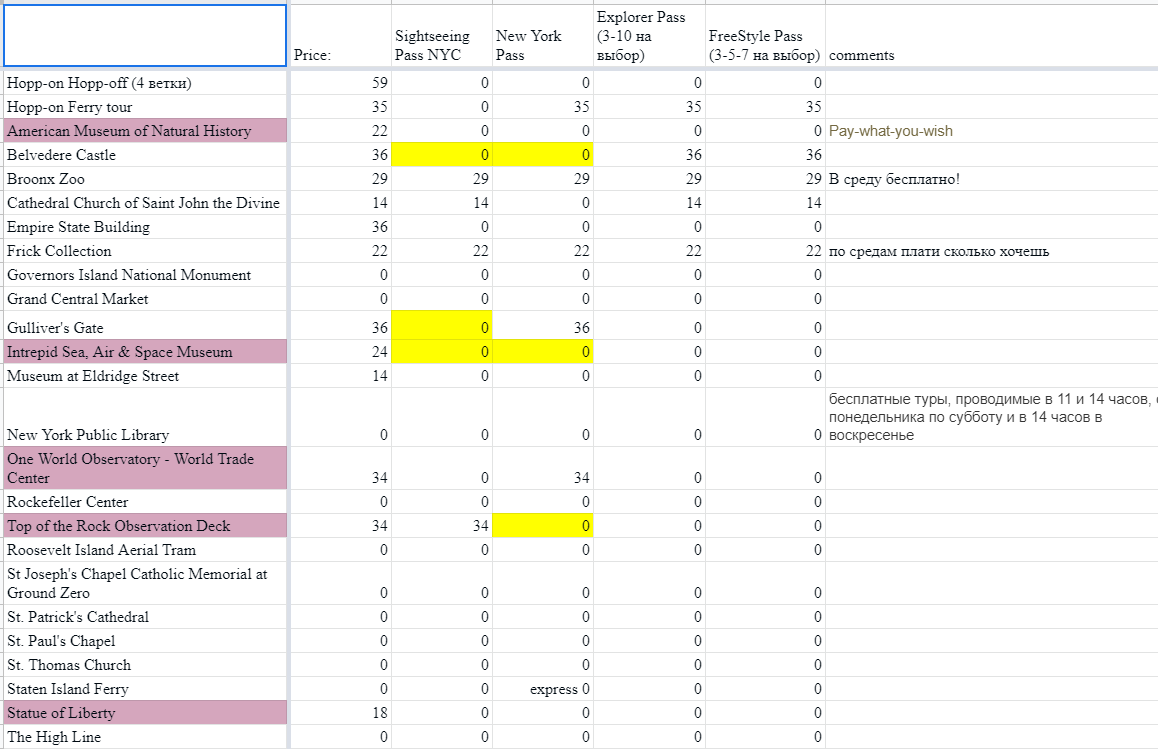1158x749 pixels.
Task: Click the yellow New York Pass cell for Intrepid Museum
Action: tap(543, 352)
